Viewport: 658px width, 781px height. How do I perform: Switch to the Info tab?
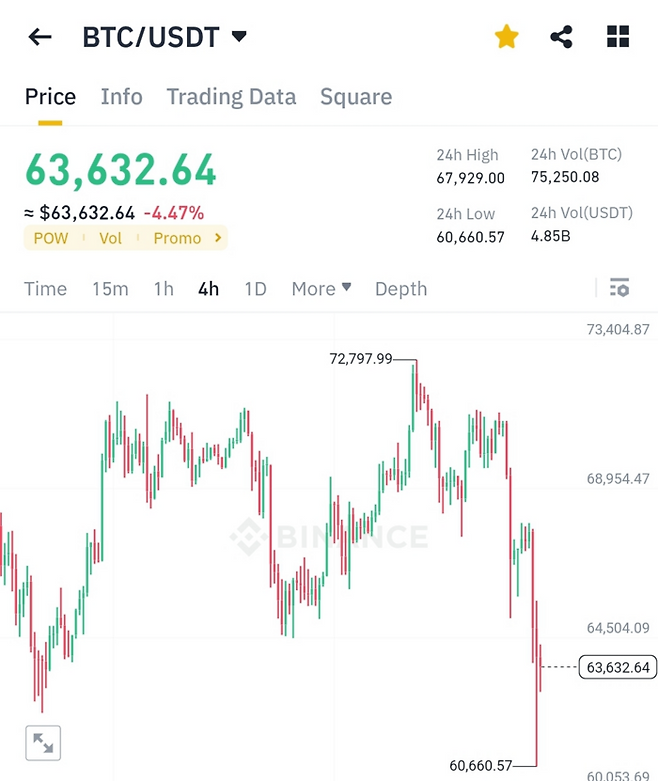coord(121,97)
